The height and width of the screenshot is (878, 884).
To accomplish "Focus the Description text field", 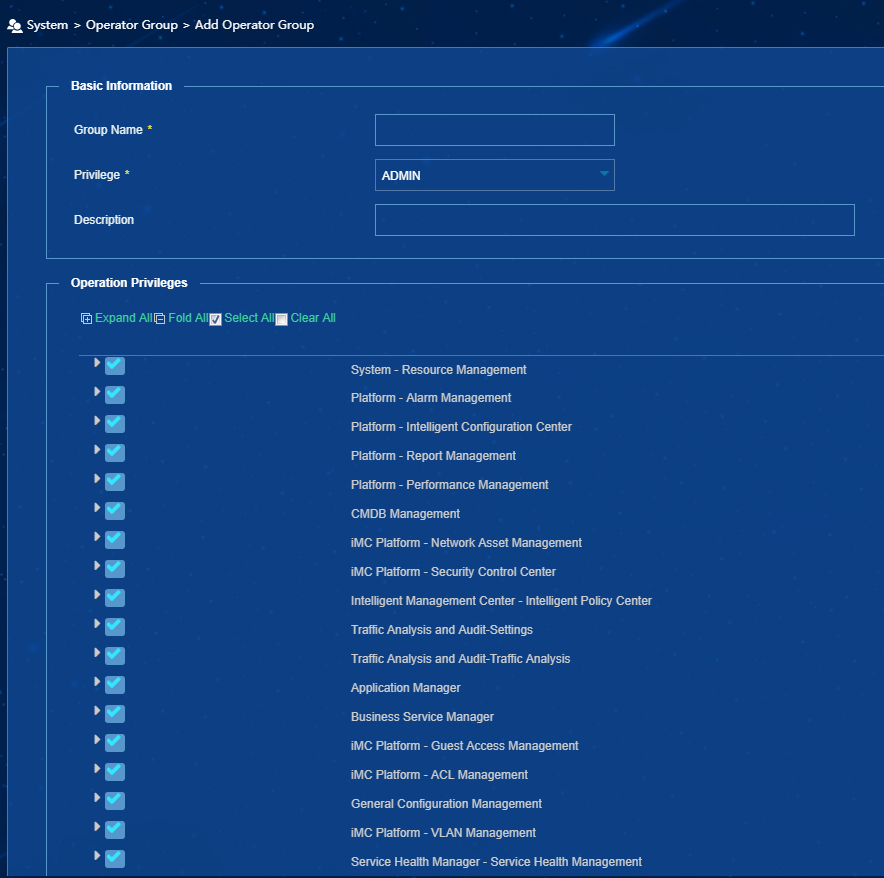I will pyautogui.click(x=615, y=220).
